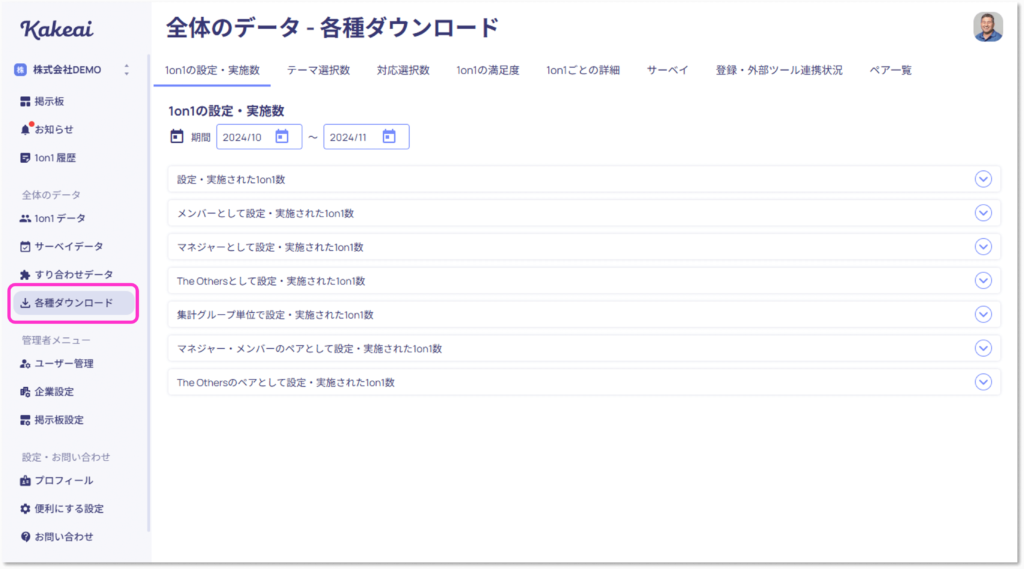
Task: Expand 設定・実施された1on1数 section chevron
Action: (983, 179)
